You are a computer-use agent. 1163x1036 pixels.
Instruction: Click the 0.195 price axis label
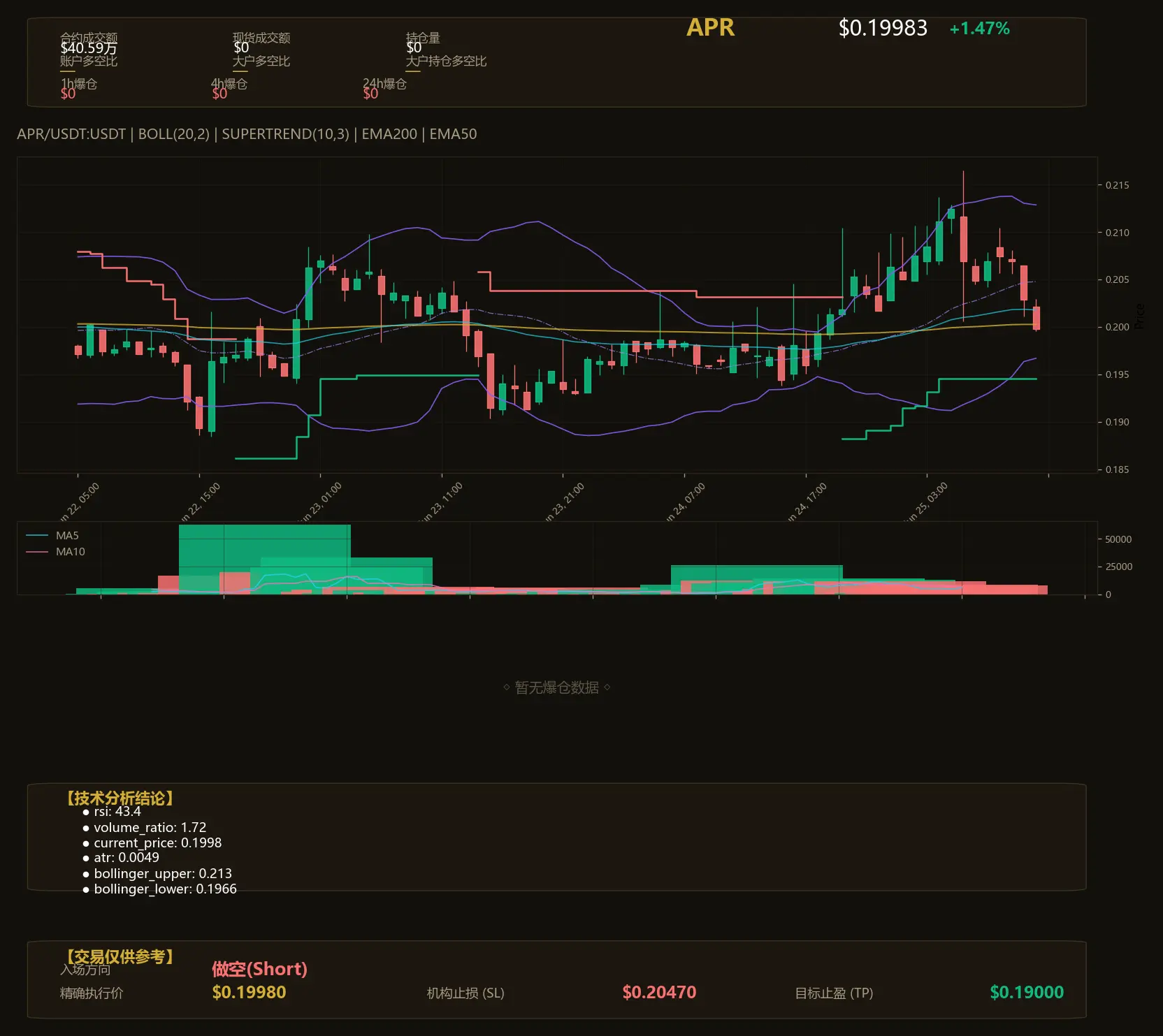click(x=1117, y=374)
